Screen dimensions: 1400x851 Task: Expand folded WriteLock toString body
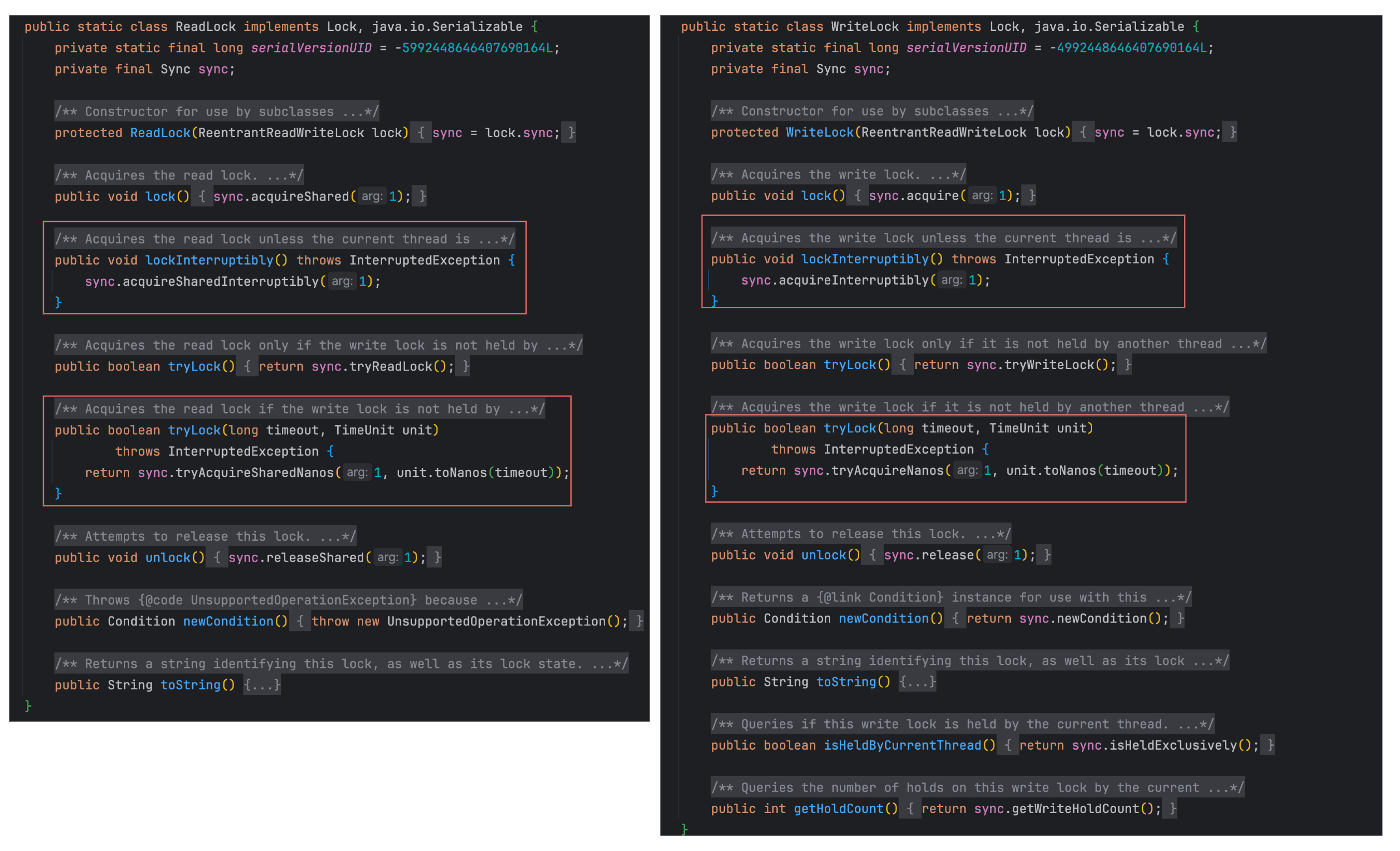[917, 682]
